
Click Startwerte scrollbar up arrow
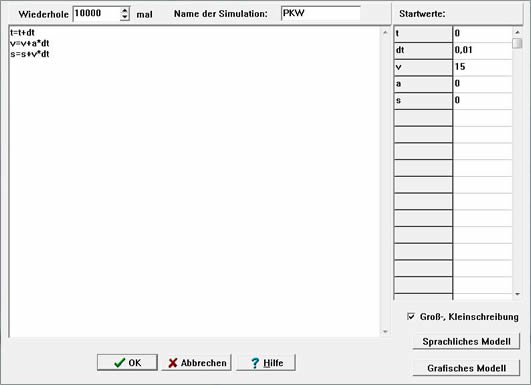pos(517,32)
